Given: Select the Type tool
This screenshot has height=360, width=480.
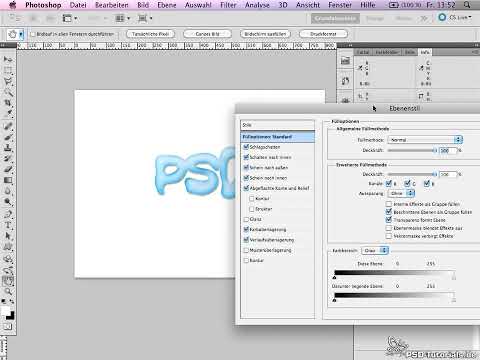Looking at the screenshot, I should coord(8,225).
